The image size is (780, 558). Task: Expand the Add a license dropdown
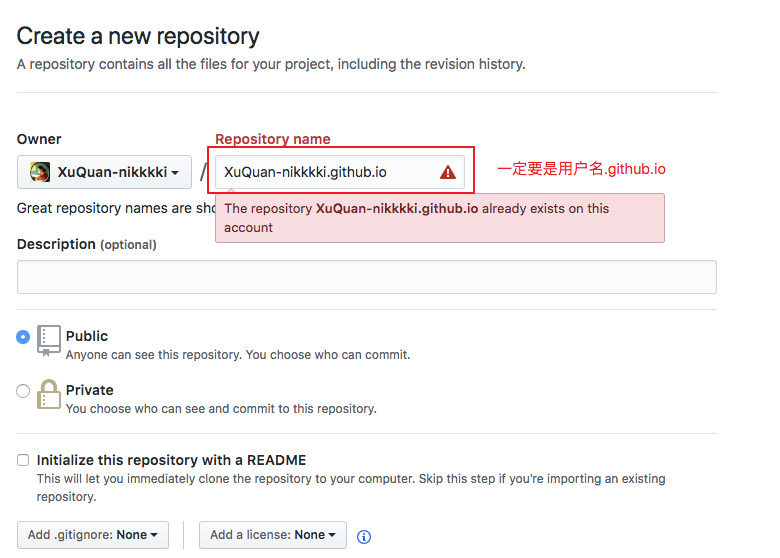tap(272, 535)
